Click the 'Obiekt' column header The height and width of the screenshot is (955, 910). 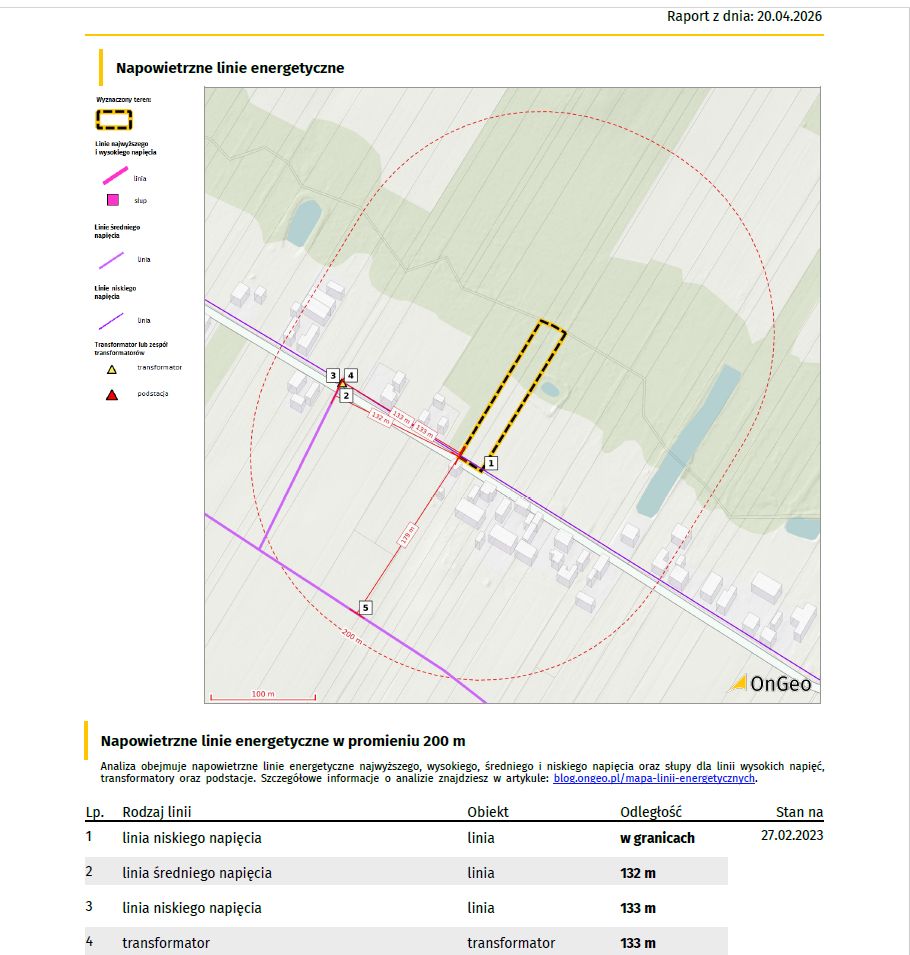[488, 812]
